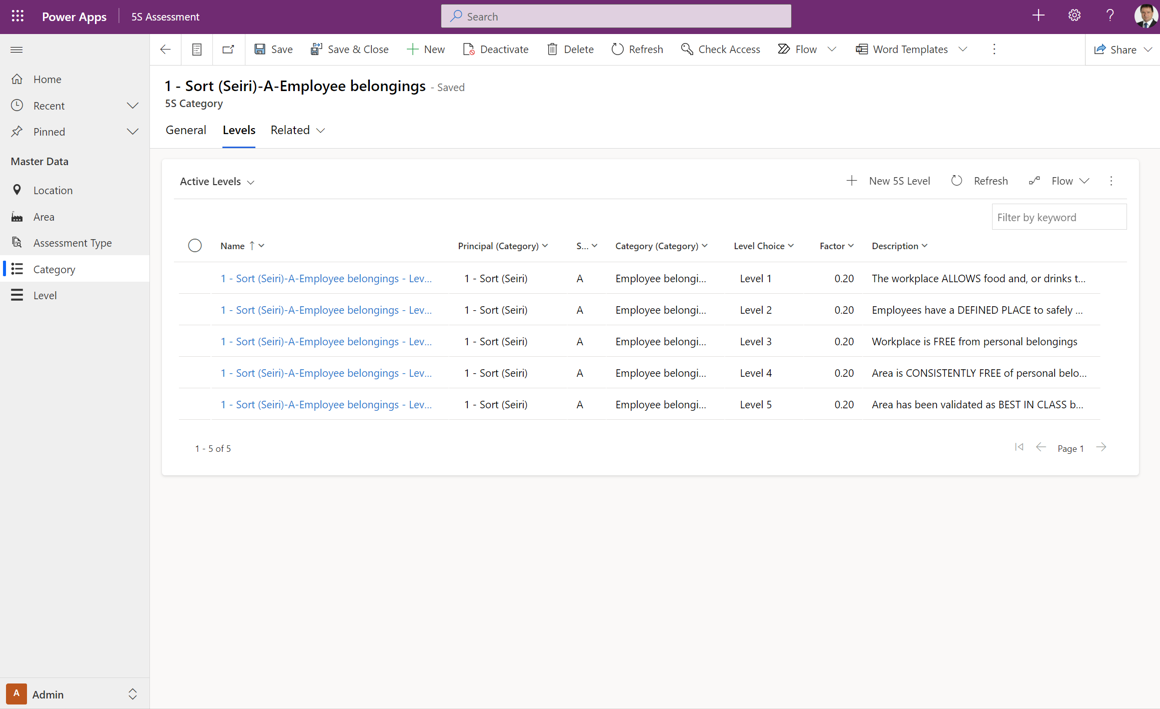The height and width of the screenshot is (709, 1160).
Task: Open the Level 3 record link
Action: point(326,342)
